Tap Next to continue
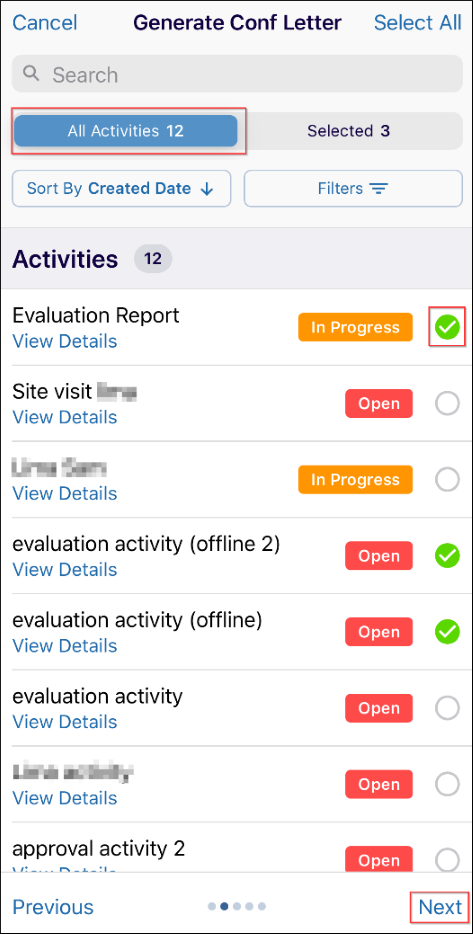Screen dimensions: 473x934 tap(440, 907)
